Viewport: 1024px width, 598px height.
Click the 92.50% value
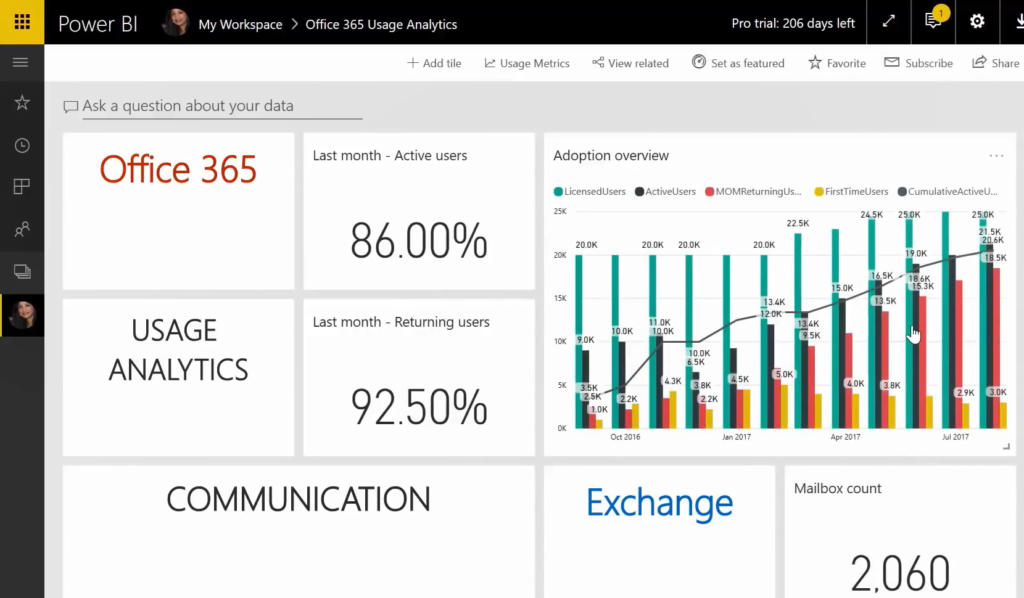(419, 407)
